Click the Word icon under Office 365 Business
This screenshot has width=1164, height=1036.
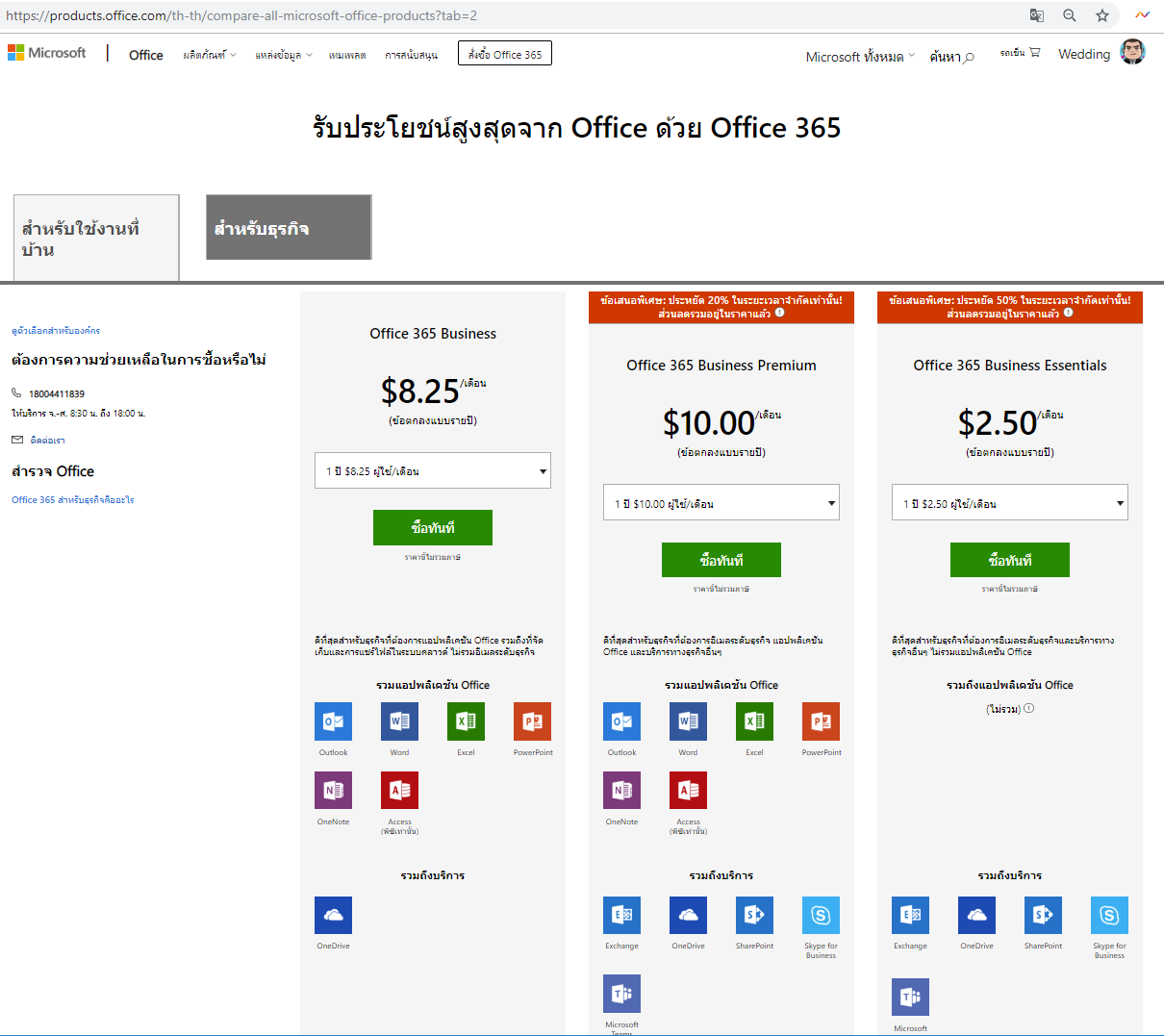(399, 721)
